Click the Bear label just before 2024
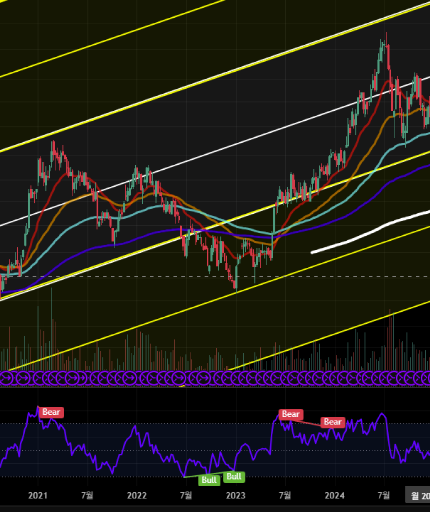Viewport: 430px width, 512px height. click(x=333, y=422)
